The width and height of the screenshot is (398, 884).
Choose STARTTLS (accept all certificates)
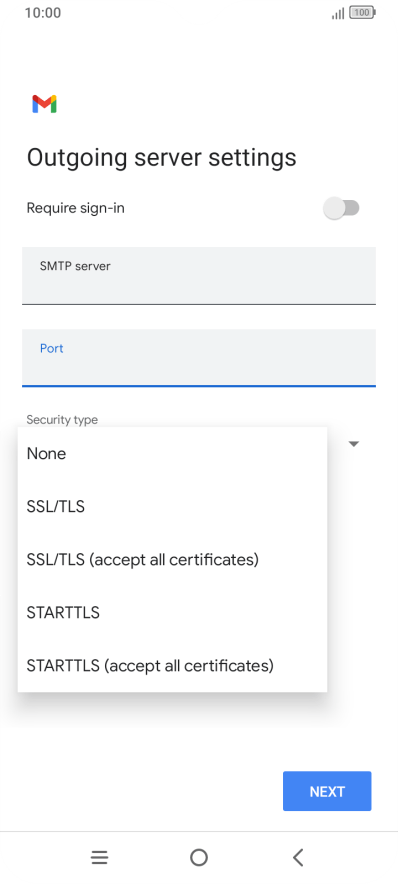coord(173,665)
